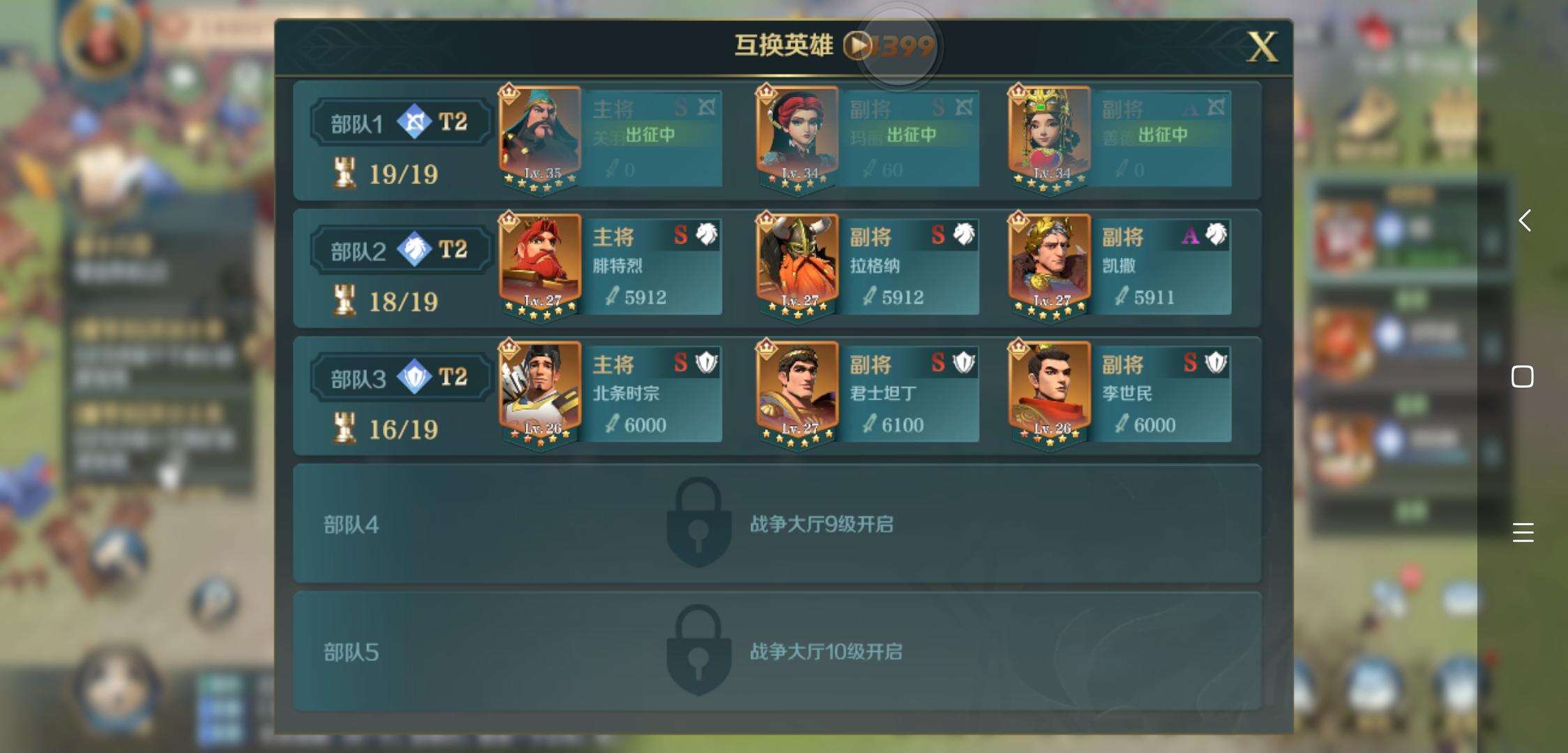Tap the locked 部队5 padlock icon
Viewport: 1568px width, 753px height.
coord(698,650)
